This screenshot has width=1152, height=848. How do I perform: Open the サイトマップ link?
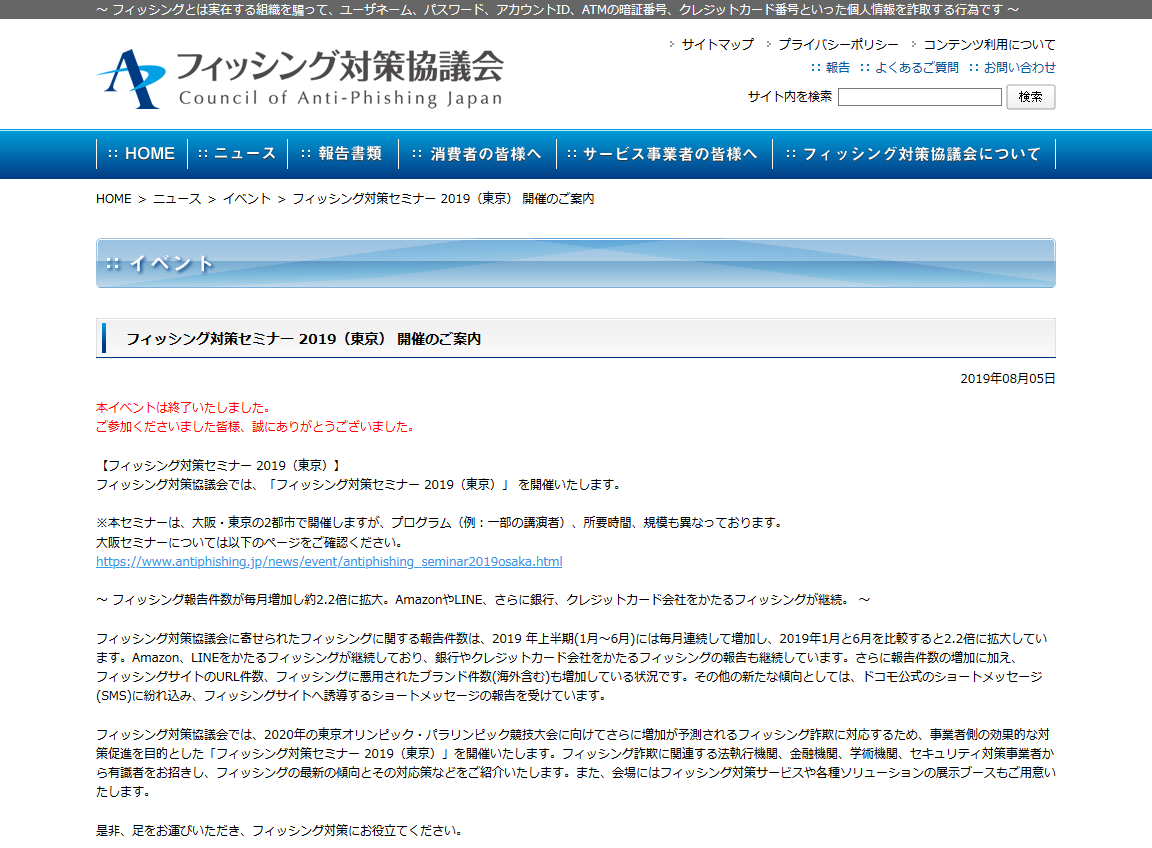point(717,45)
